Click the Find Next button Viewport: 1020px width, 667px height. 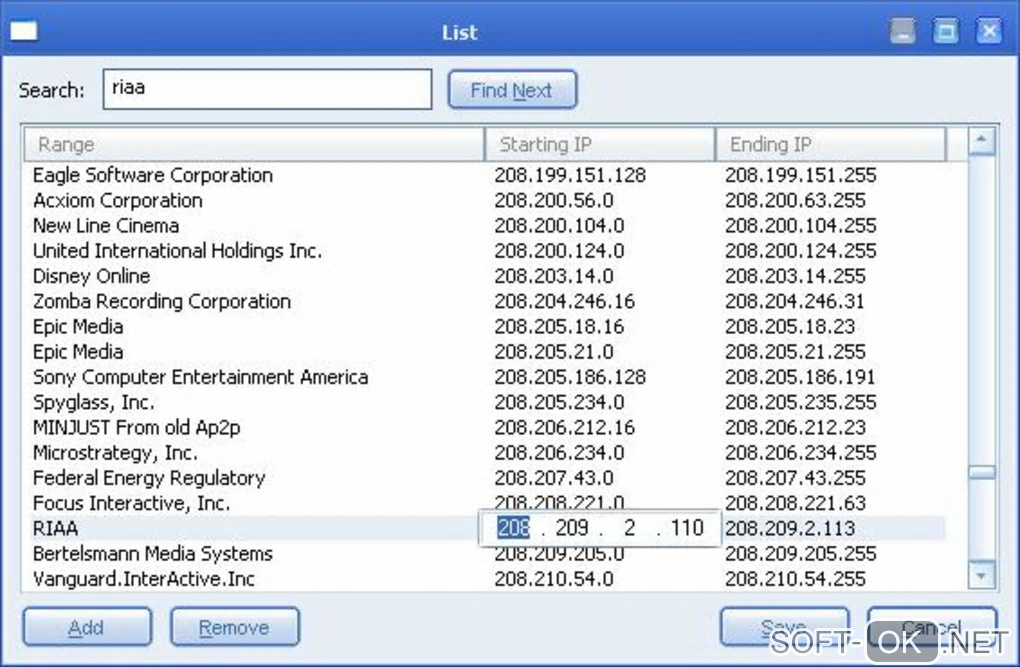(512, 90)
